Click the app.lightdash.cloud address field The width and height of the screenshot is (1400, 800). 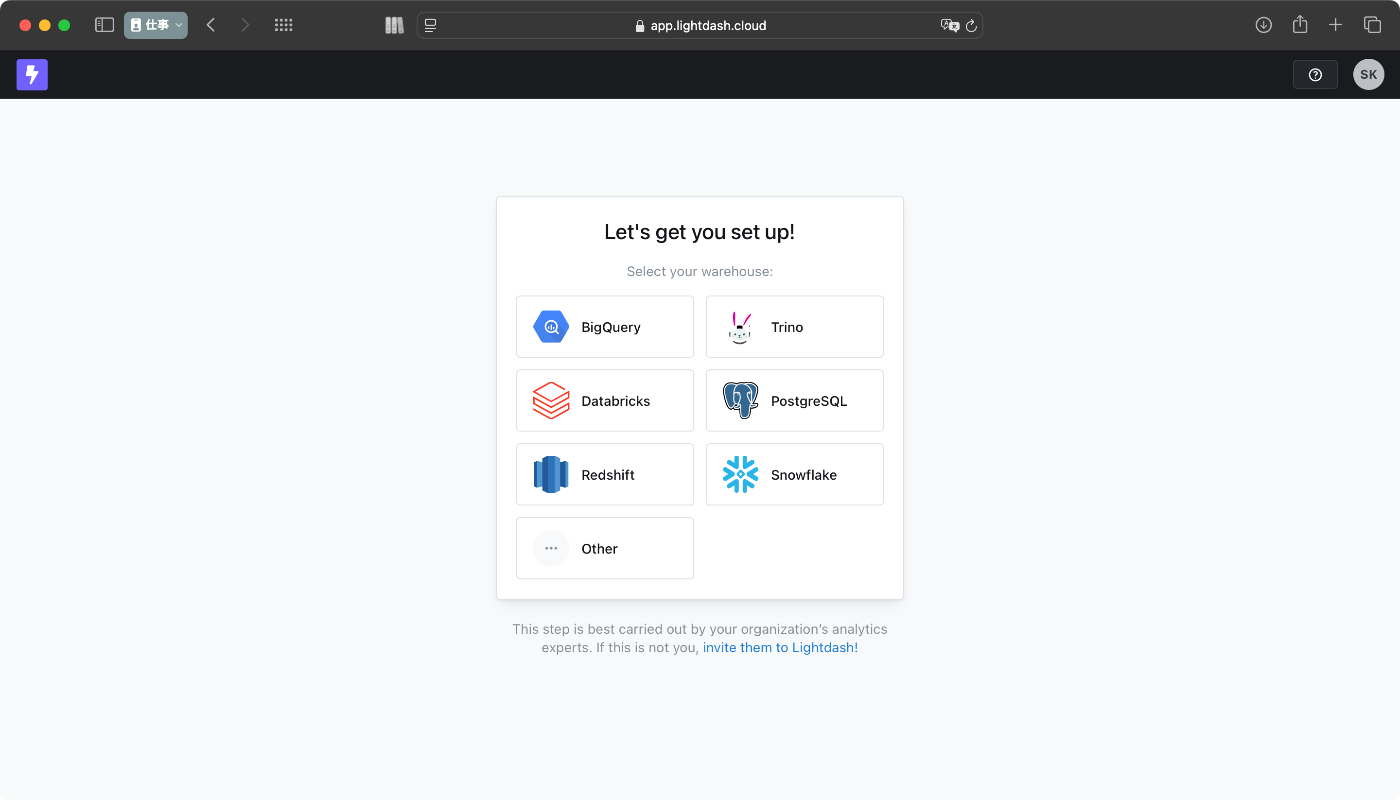(x=700, y=26)
